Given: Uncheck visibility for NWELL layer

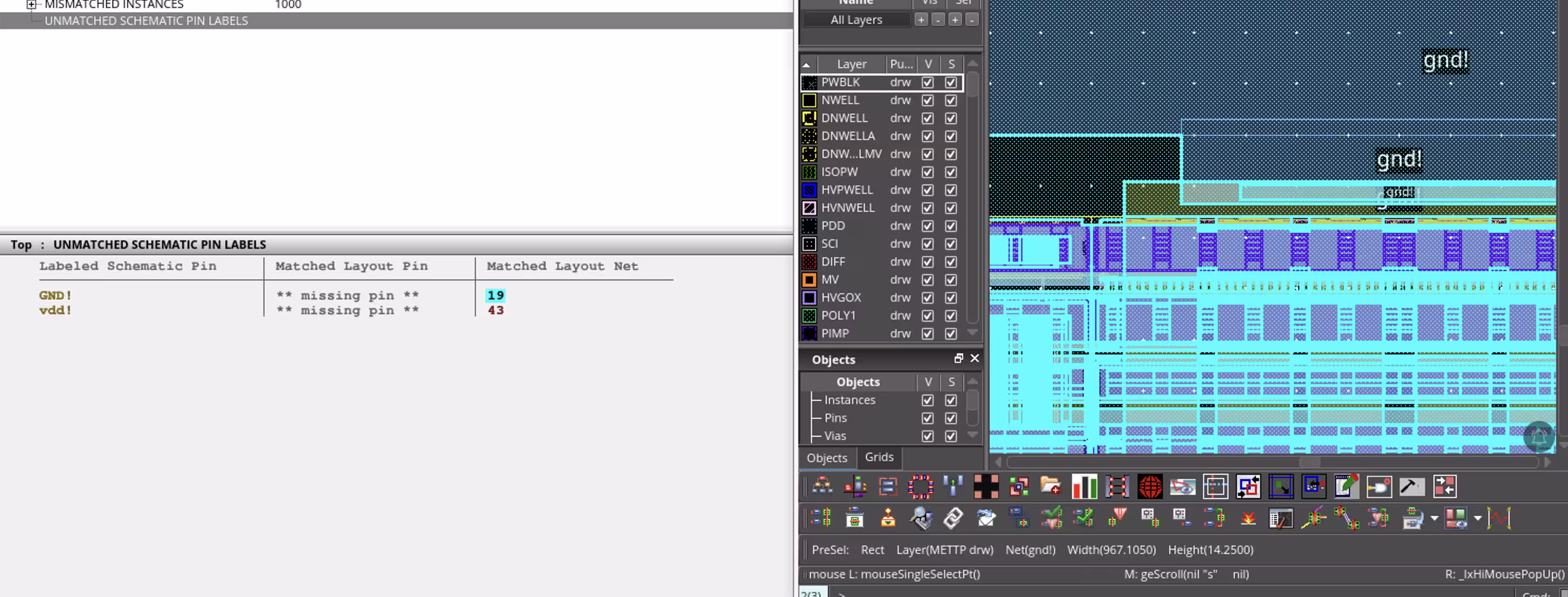Looking at the screenshot, I should point(927,100).
